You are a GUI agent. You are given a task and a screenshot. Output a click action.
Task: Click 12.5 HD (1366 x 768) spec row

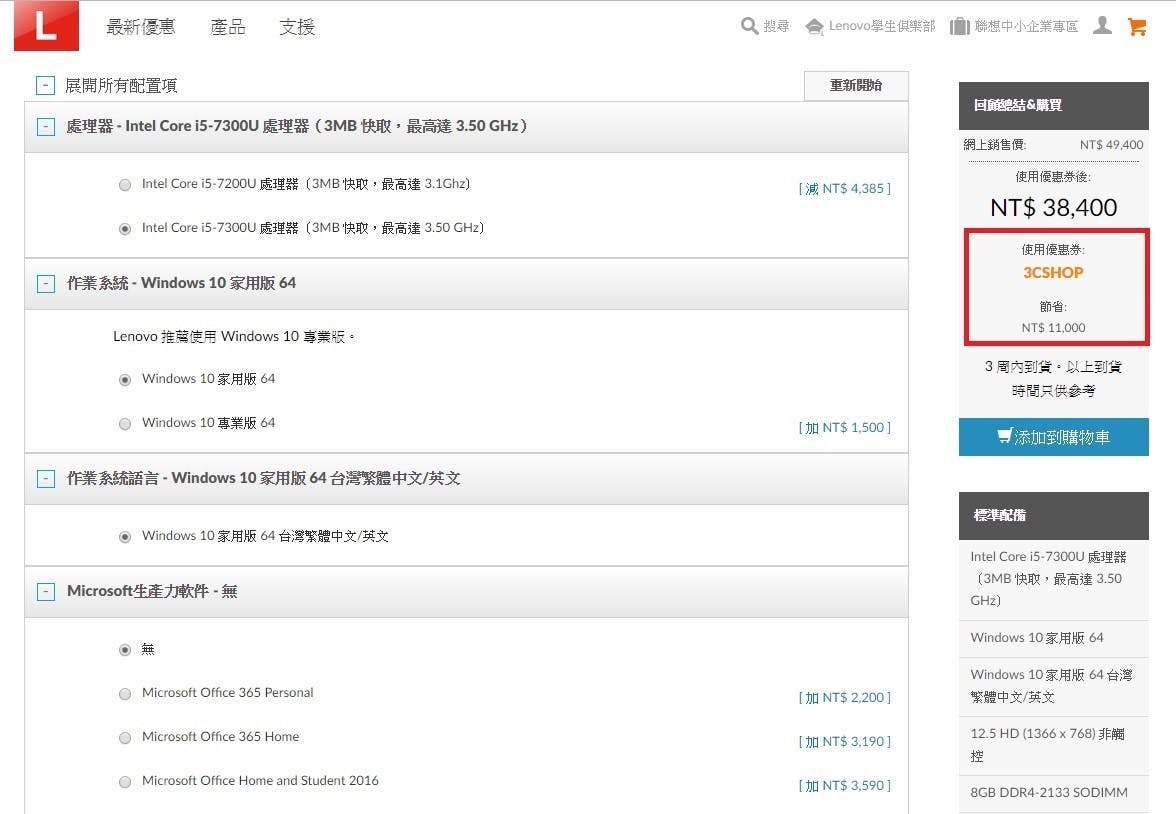coord(1054,745)
